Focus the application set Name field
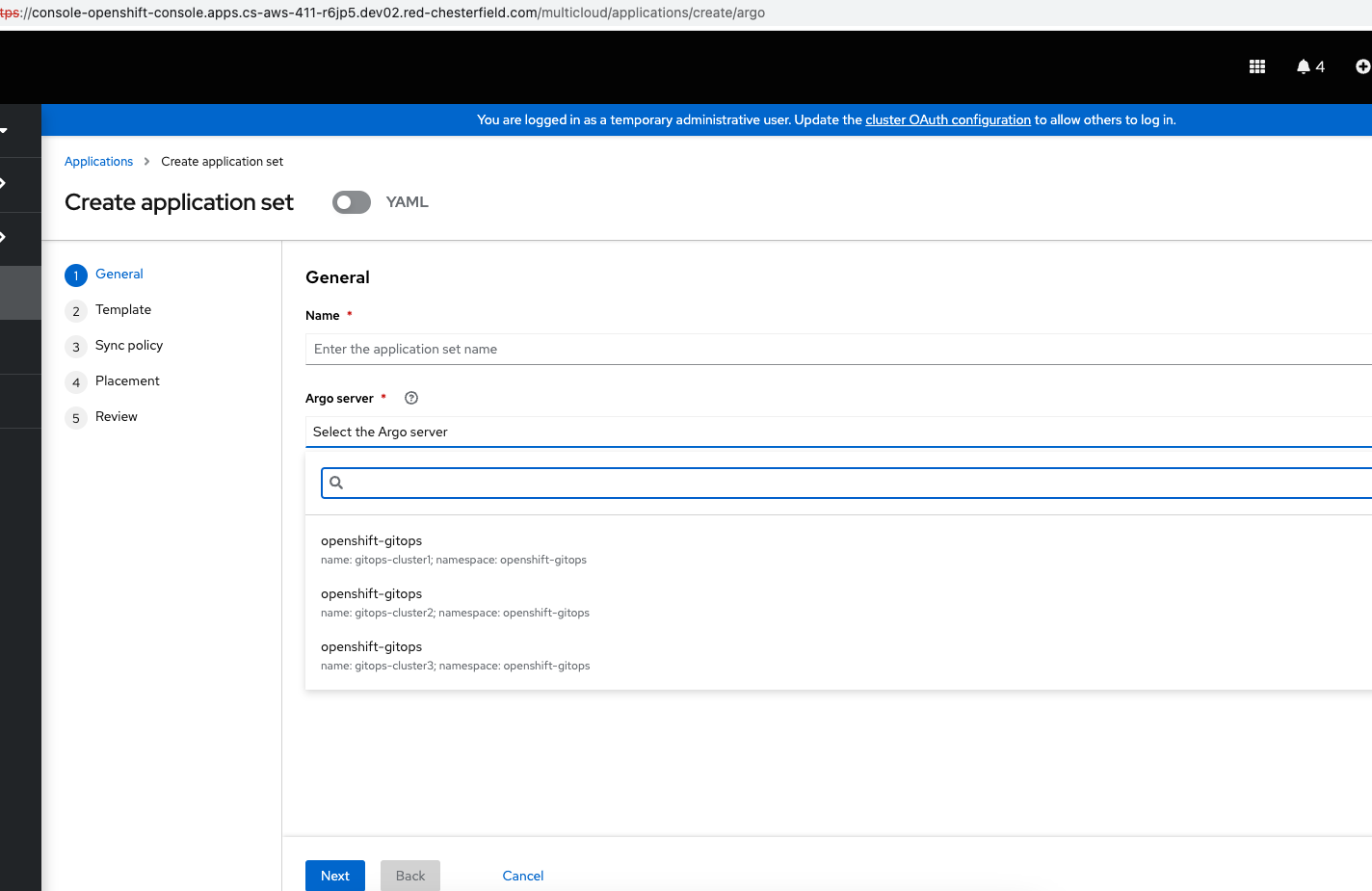The height and width of the screenshot is (891, 1372). click(x=838, y=349)
